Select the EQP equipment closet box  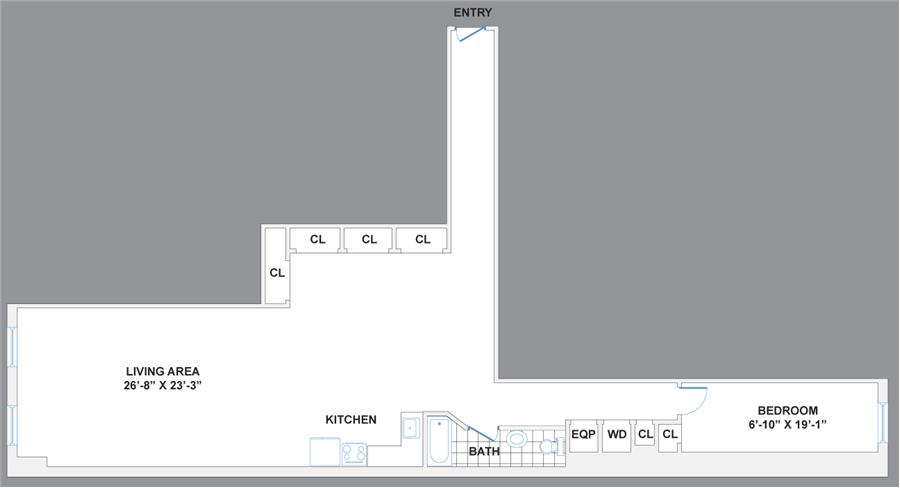coord(583,435)
